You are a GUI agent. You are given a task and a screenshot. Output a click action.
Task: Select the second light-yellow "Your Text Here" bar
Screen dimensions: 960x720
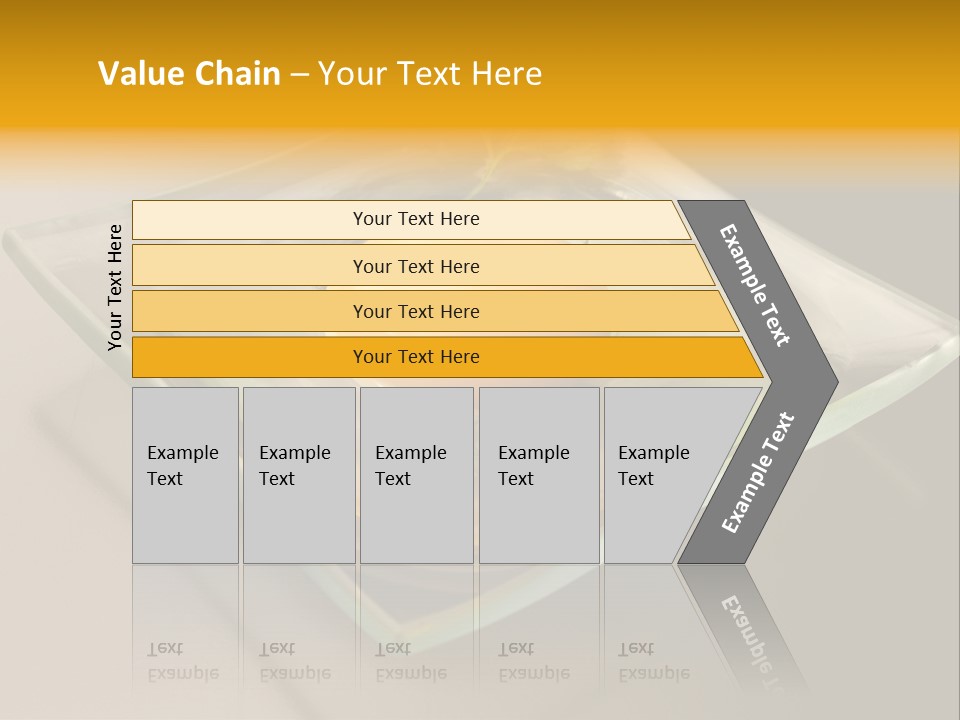(x=416, y=266)
